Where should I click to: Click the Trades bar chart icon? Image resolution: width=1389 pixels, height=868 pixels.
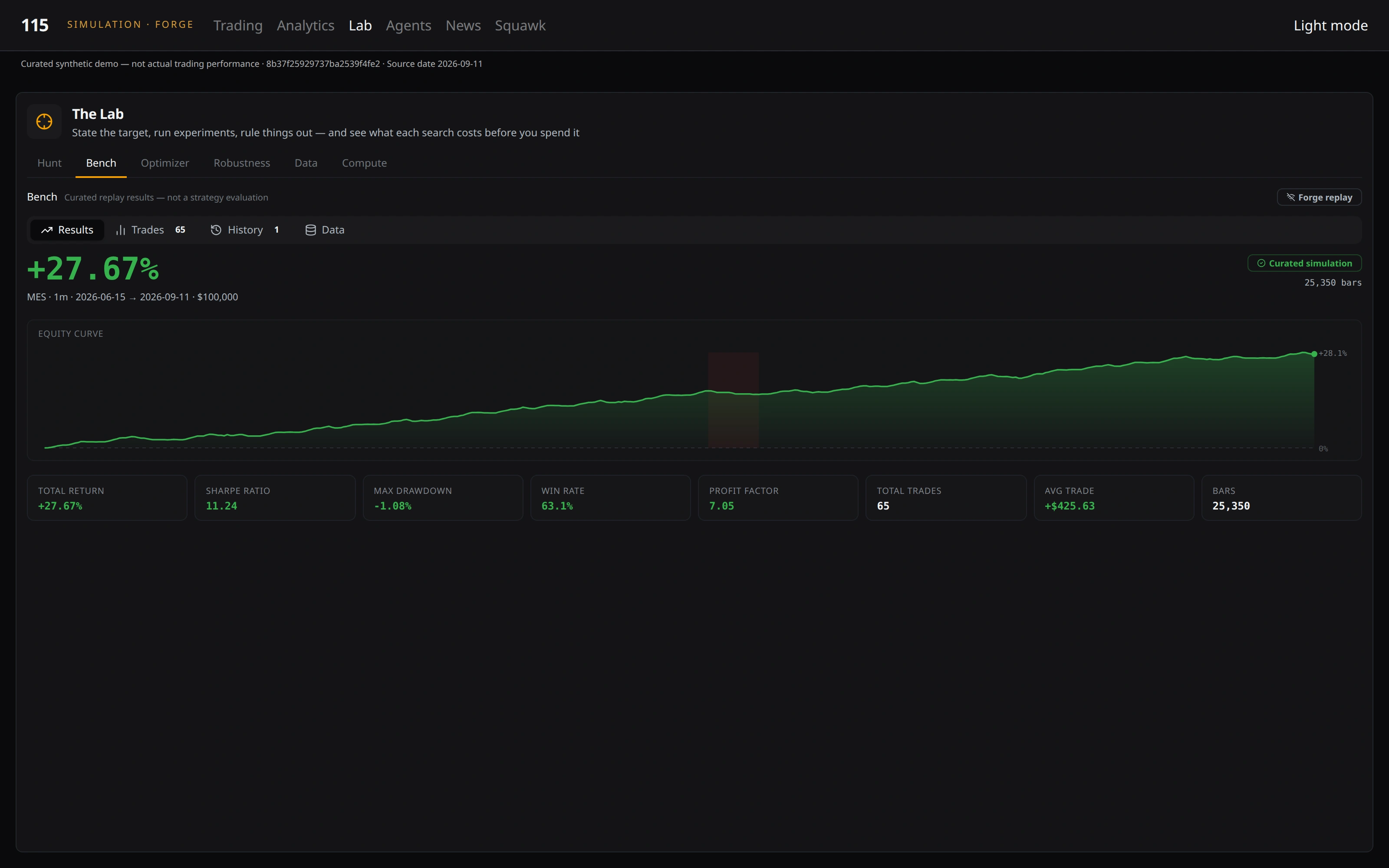click(121, 230)
